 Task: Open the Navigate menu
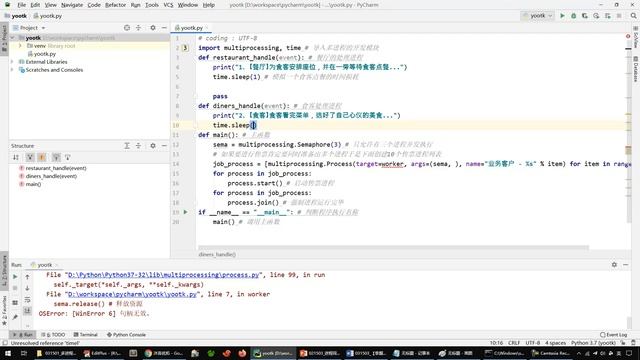click(x=72, y=5)
